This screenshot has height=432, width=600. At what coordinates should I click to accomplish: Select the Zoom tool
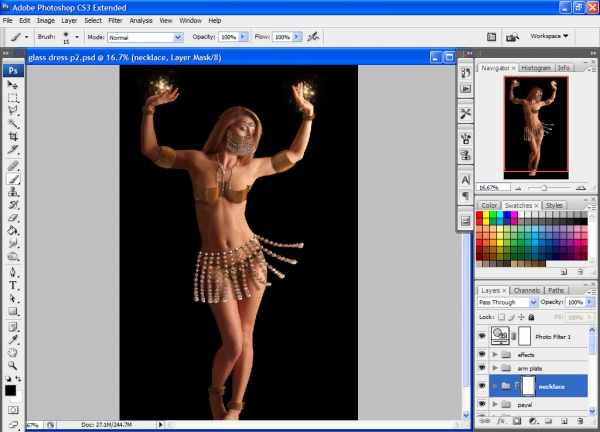13,366
